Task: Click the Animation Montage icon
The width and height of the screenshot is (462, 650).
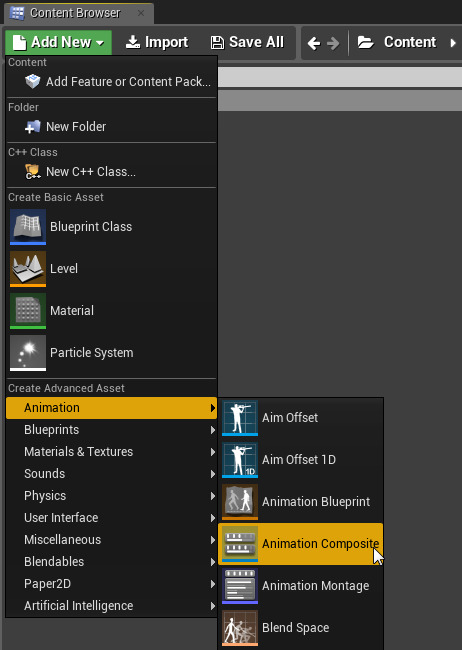Action: pyautogui.click(x=240, y=586)
